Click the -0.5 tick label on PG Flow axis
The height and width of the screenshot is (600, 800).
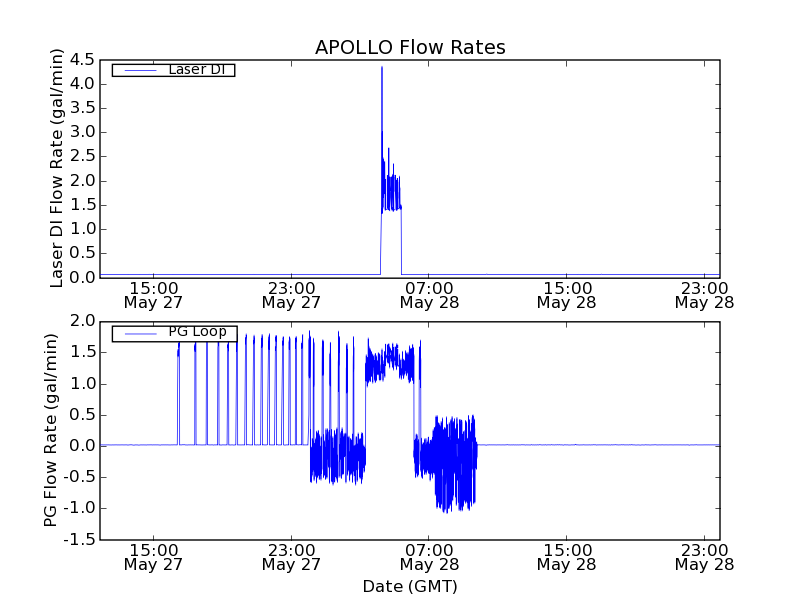[x=80, y=478]
